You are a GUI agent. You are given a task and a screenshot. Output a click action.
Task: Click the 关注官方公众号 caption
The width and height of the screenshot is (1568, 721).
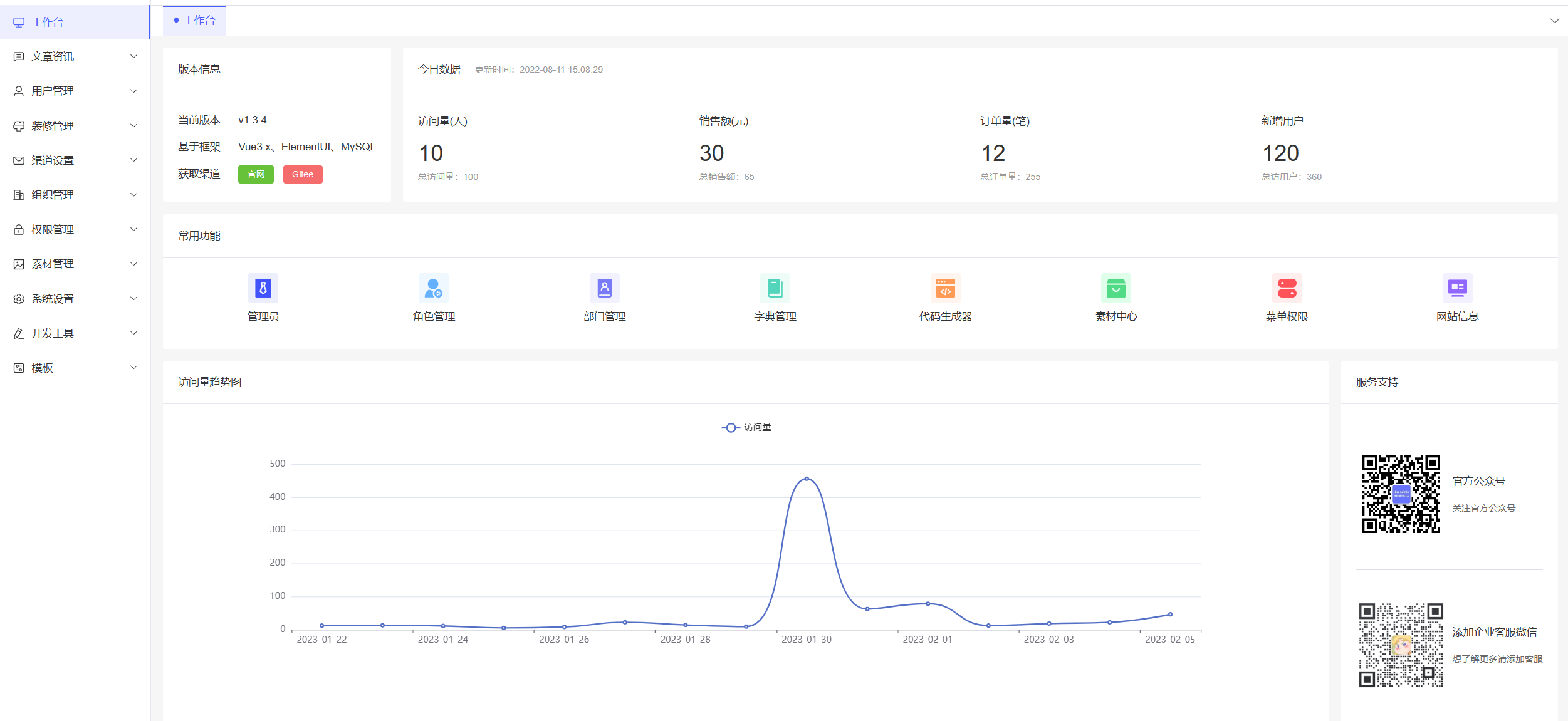1484,508
